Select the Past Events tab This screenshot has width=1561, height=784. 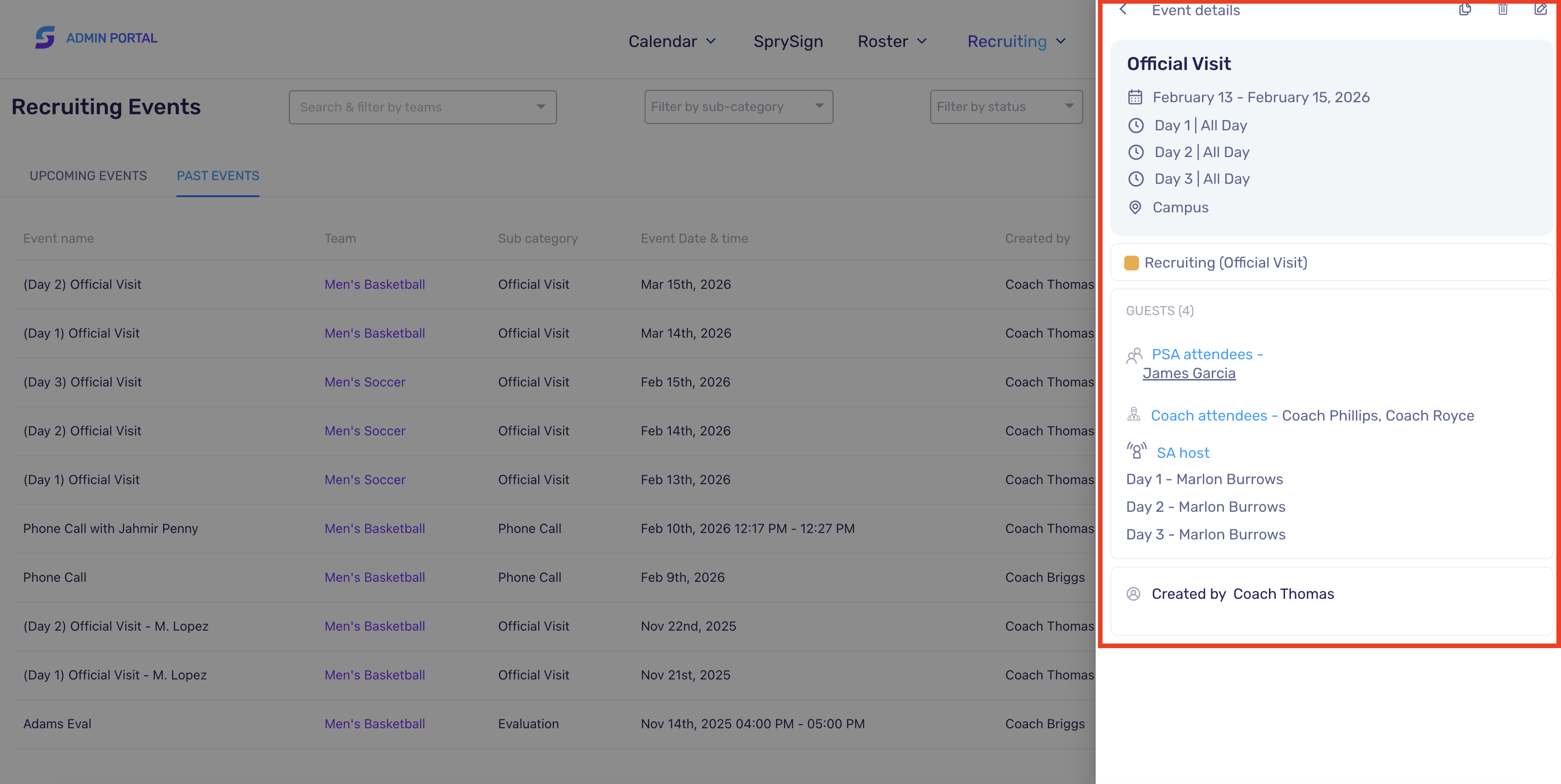[217, 176]
